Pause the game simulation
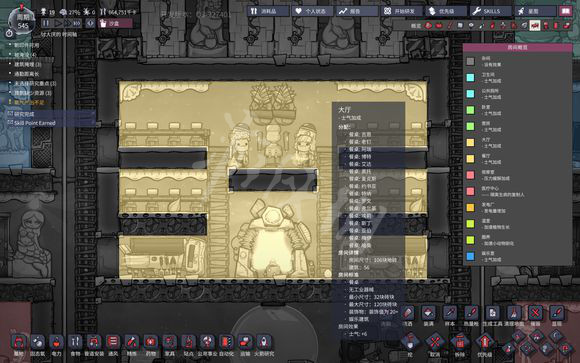 [46, 23]
